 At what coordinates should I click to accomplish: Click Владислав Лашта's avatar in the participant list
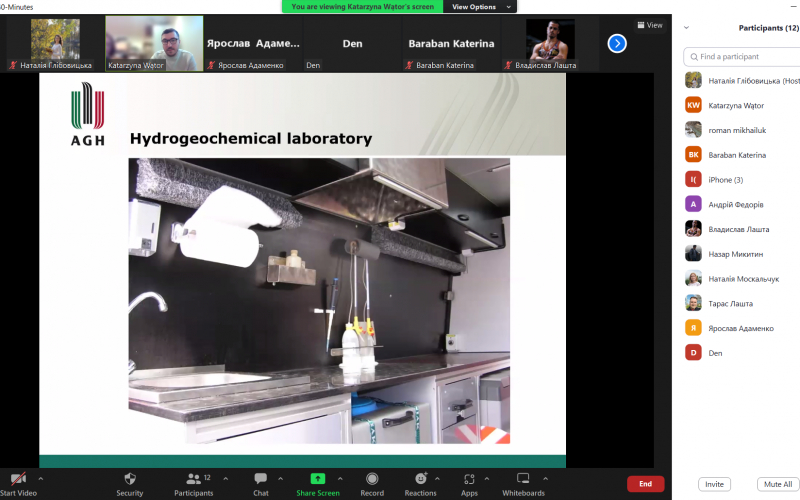pos(693,229)
